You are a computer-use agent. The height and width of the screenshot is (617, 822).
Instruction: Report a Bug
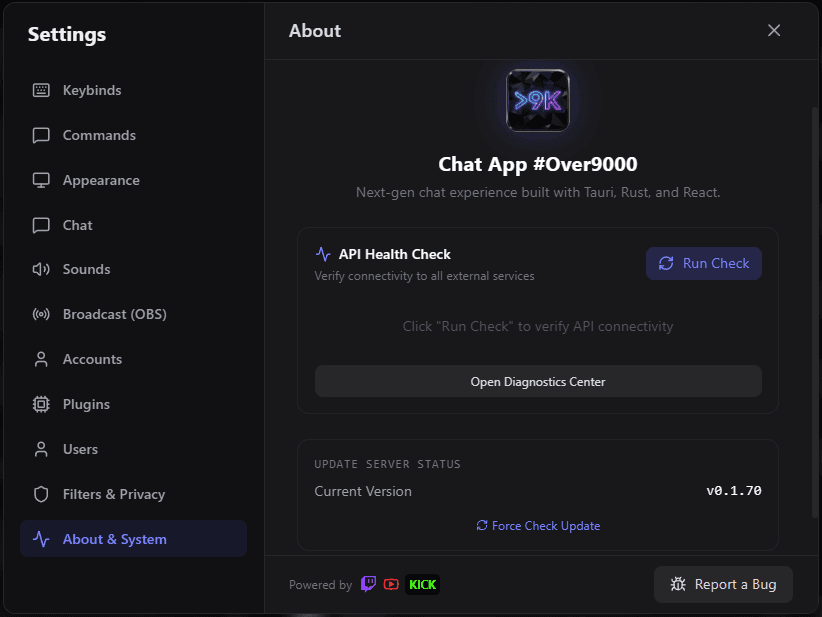tap(723, 584)
